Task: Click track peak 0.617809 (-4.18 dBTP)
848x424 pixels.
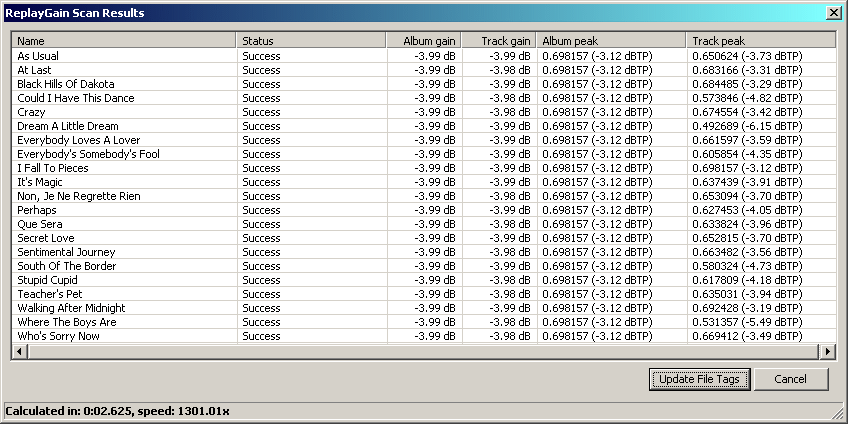Action: click(x=747, y=280)
